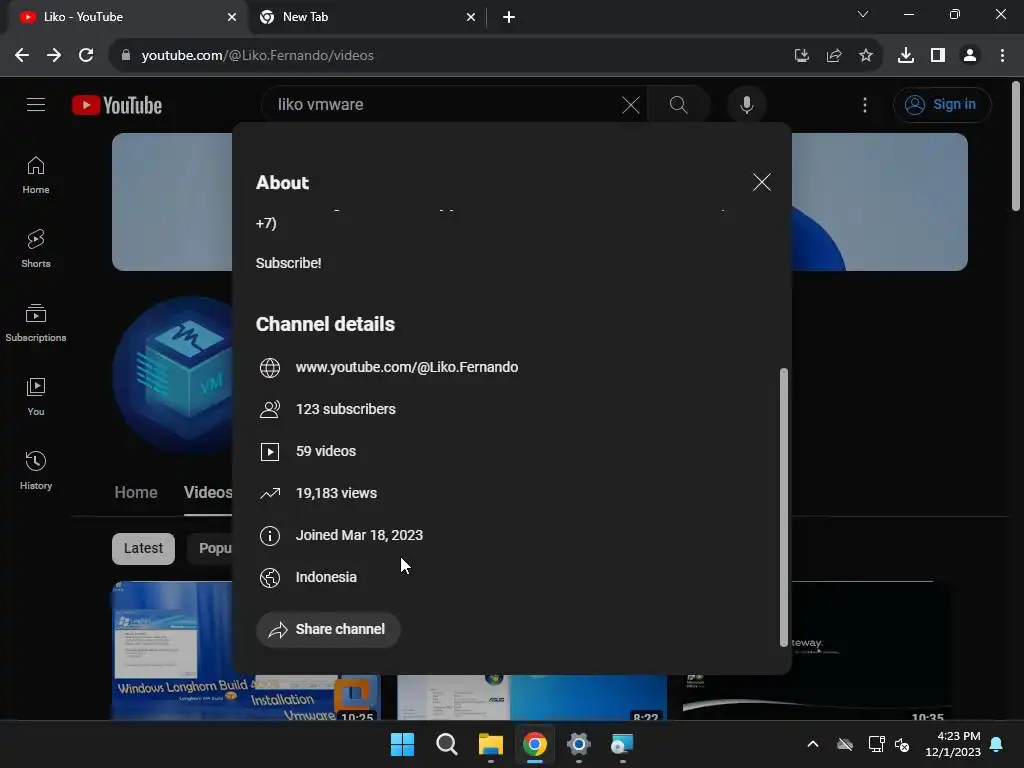The height and width of the screenshot is (768, 1024).
Task: Click the address bar URL
Action: (257, 56)
